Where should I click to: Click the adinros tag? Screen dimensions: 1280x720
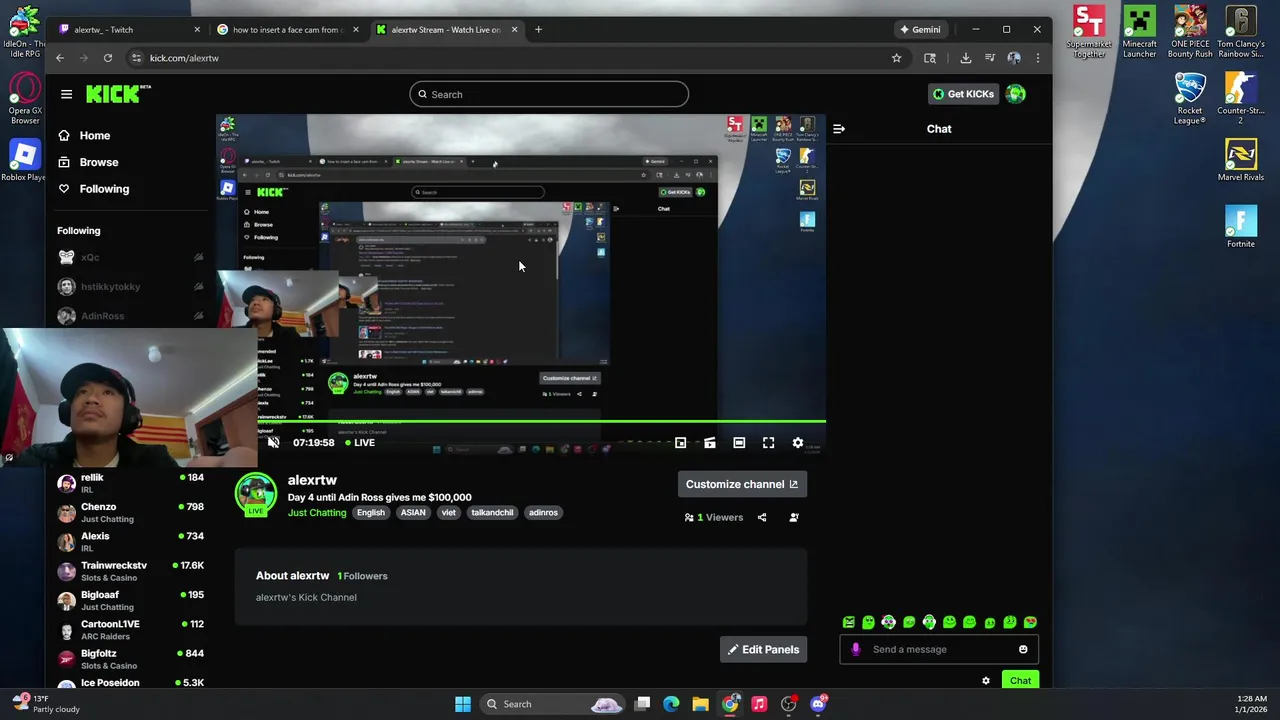point(543,512)
